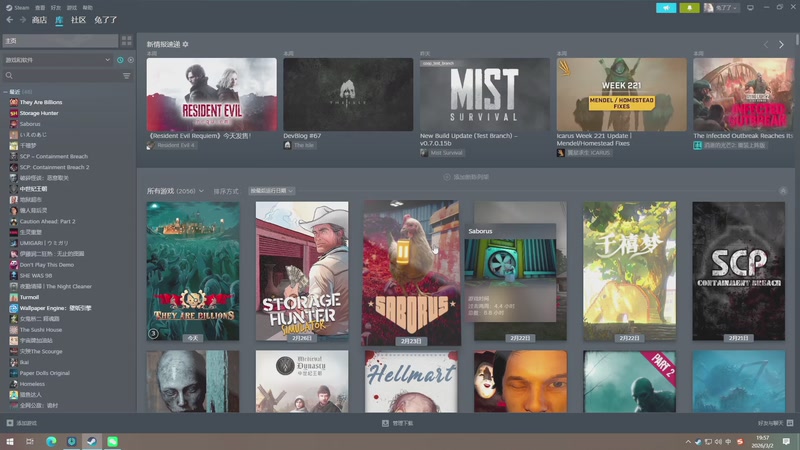
Task: Toggle the recent-activity clock sort icon
Action: 120,60
